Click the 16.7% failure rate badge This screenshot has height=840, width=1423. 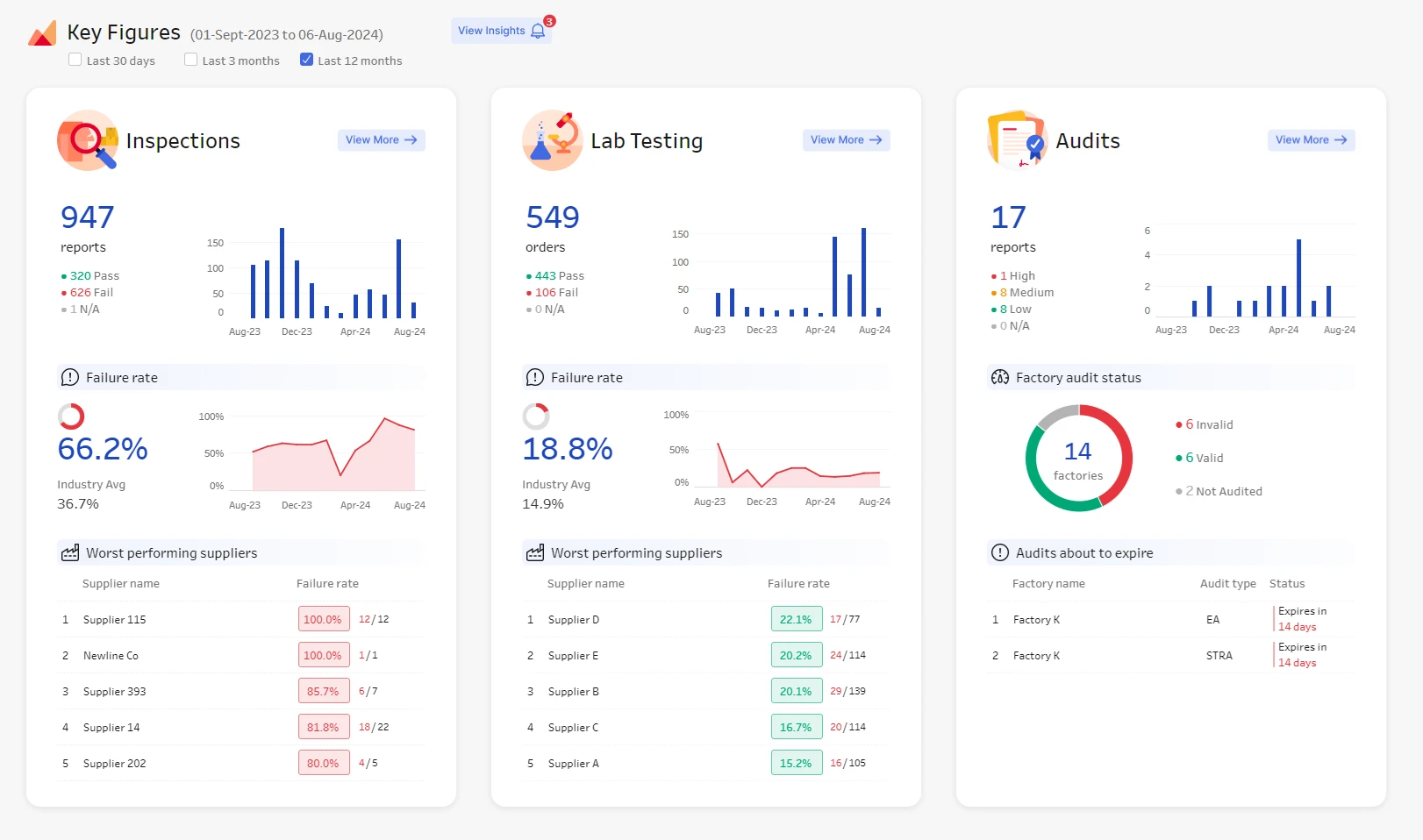coord(797,728)
